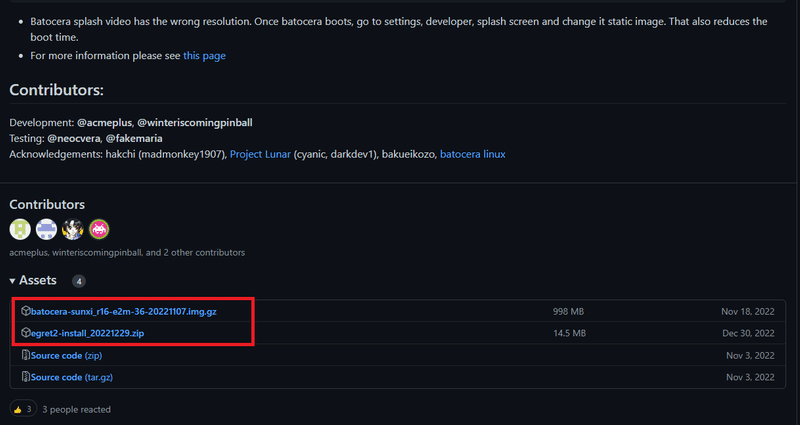Open @neocvera tester profile mention
800x425 pixels.
[74, 138]
